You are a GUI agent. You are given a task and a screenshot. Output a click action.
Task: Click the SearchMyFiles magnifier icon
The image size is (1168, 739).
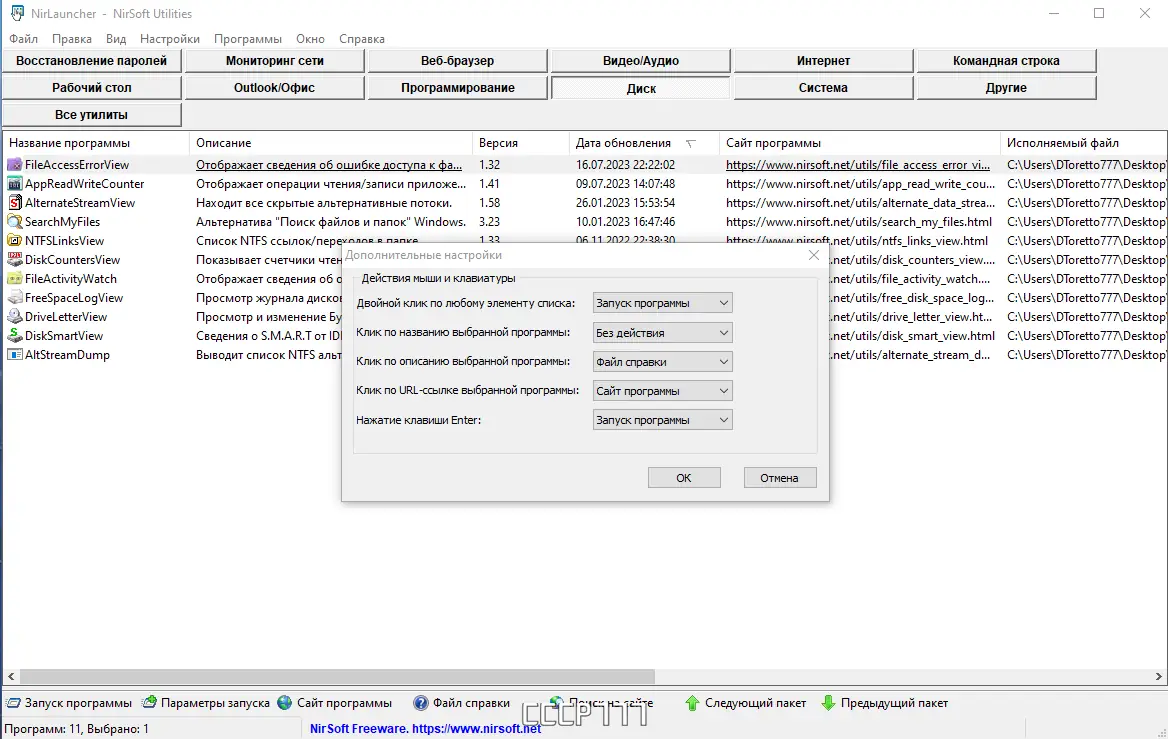[14, 222]
